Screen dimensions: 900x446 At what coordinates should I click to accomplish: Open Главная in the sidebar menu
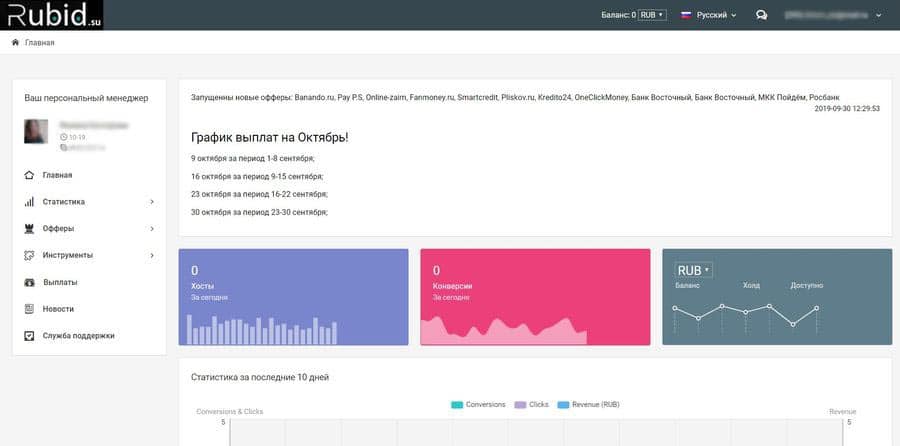(57, 175)
